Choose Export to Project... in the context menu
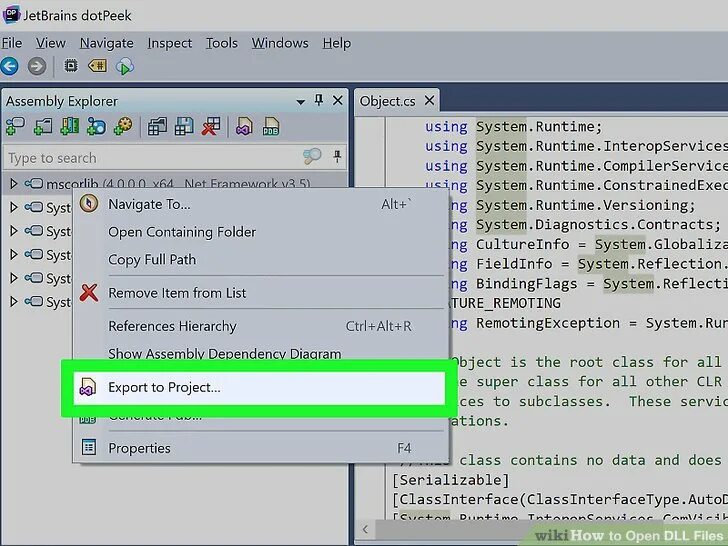728x546 pixels. 259,388
